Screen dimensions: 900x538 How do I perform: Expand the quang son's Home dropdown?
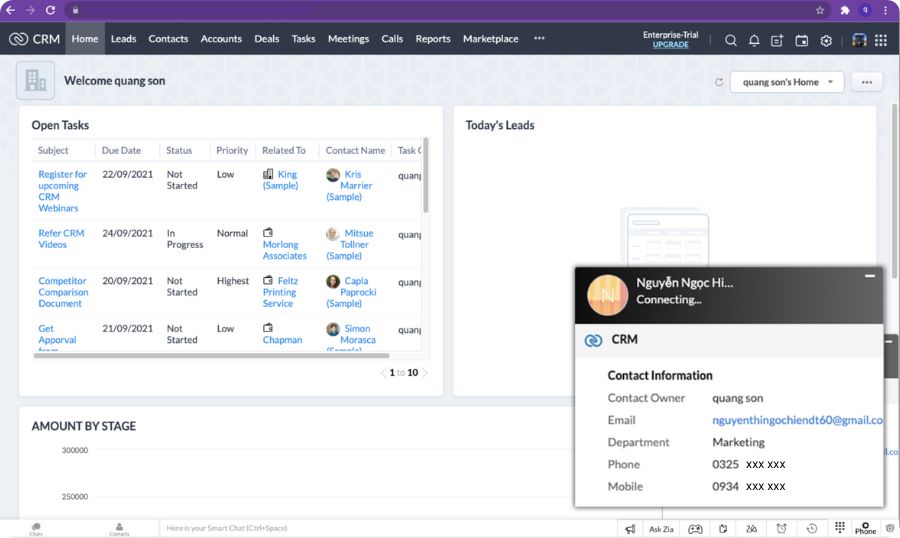pyautogui.click(x=787, y=82)
